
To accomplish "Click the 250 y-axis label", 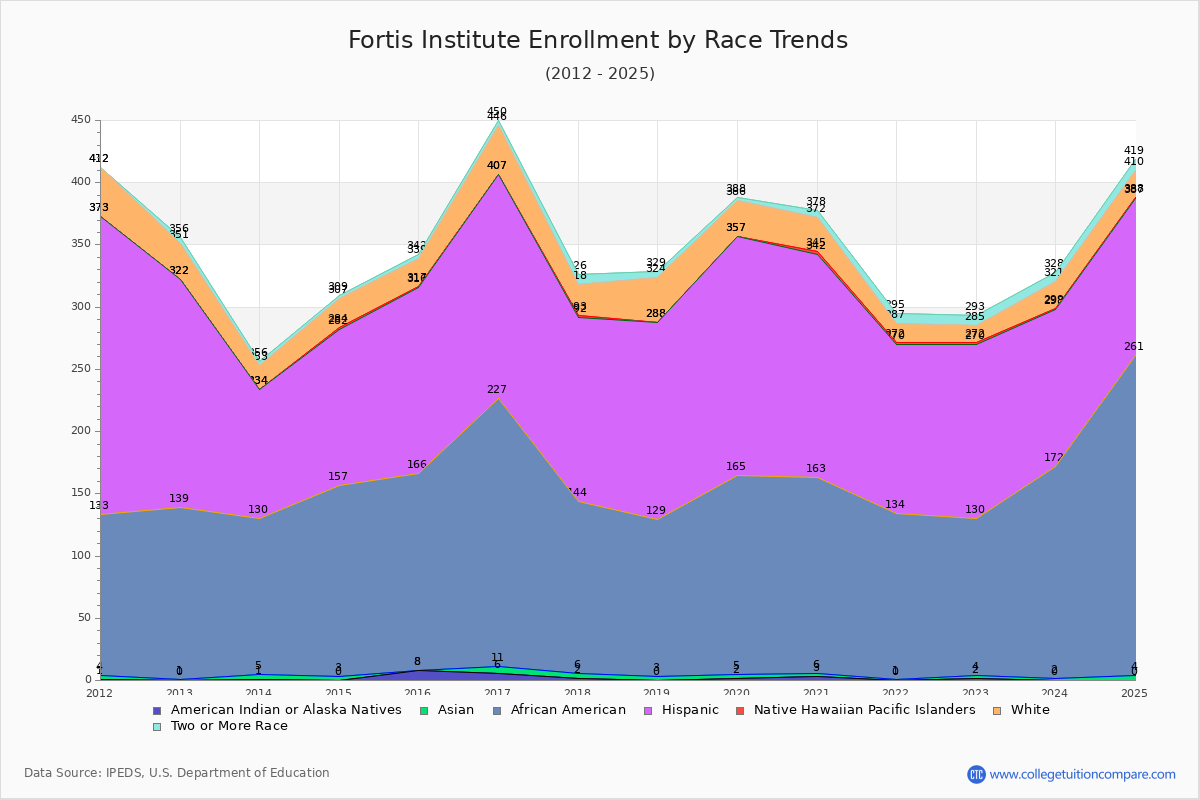I will pyautogui.click(x=81, y=369).
